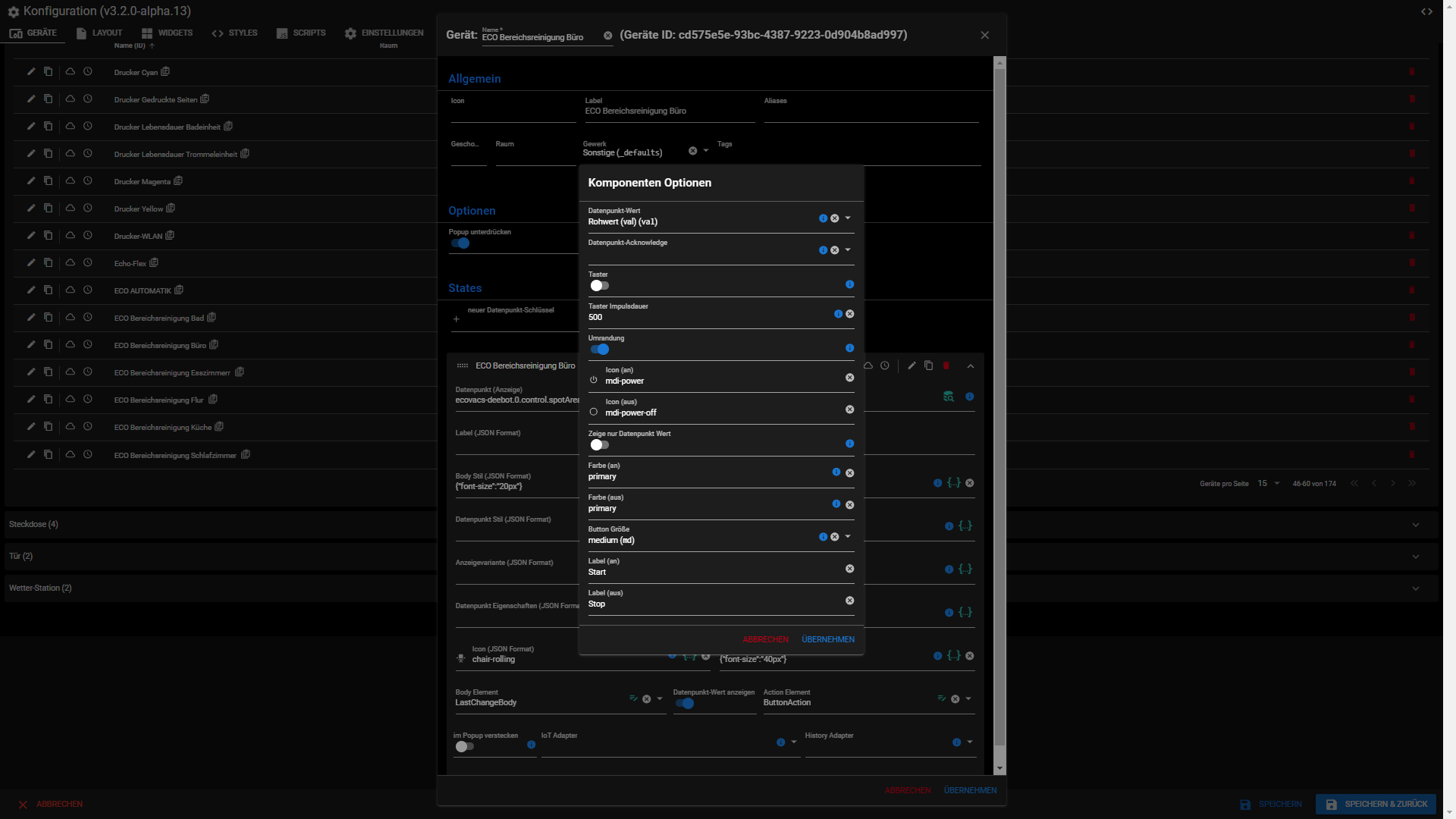Image resolution: width=1456 pixels, height=819 pixels.
Task: Open Geräte pro Seite dropdown
Action: [1269, 484]
